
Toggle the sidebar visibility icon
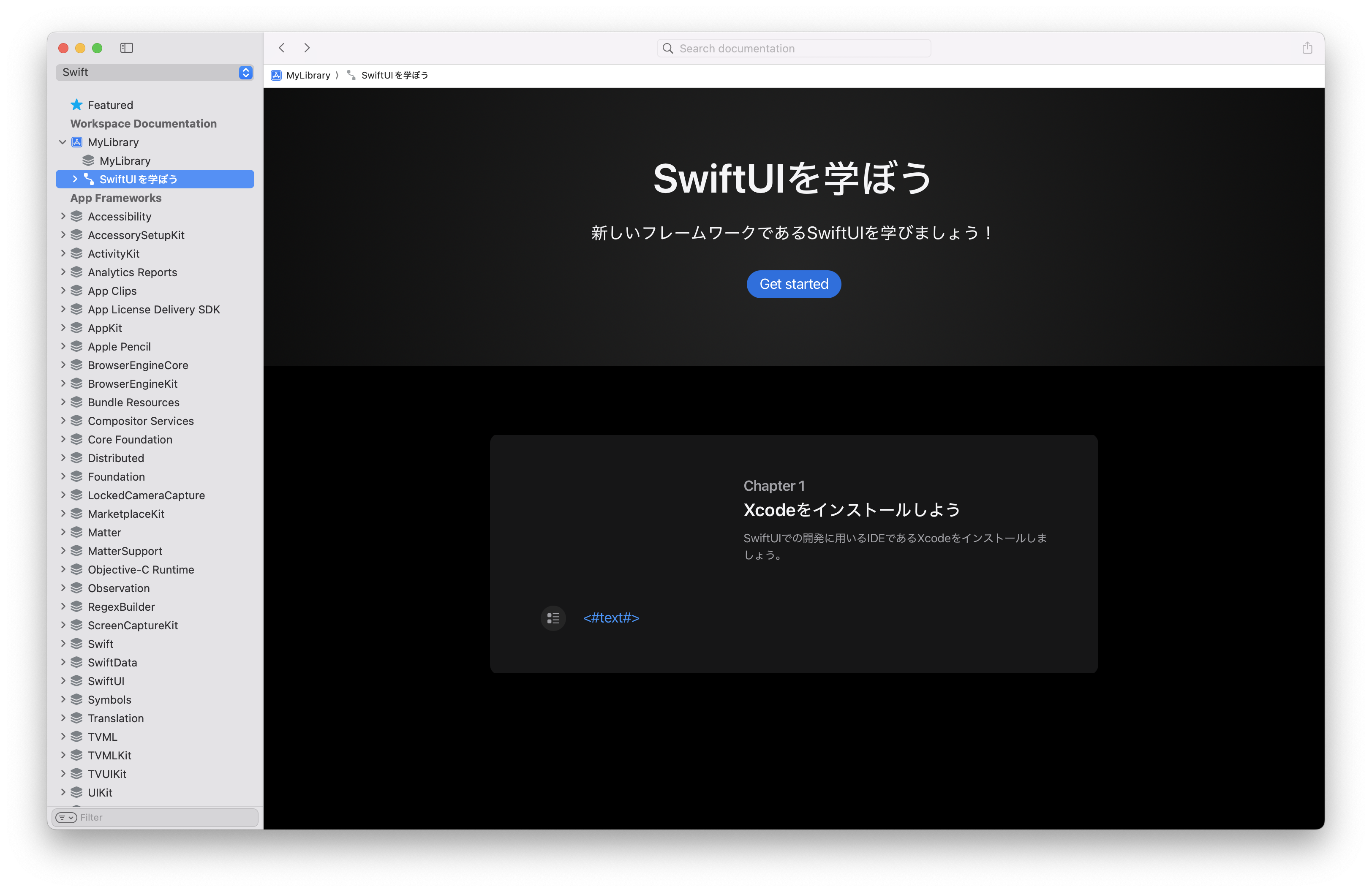coord(127,49)
